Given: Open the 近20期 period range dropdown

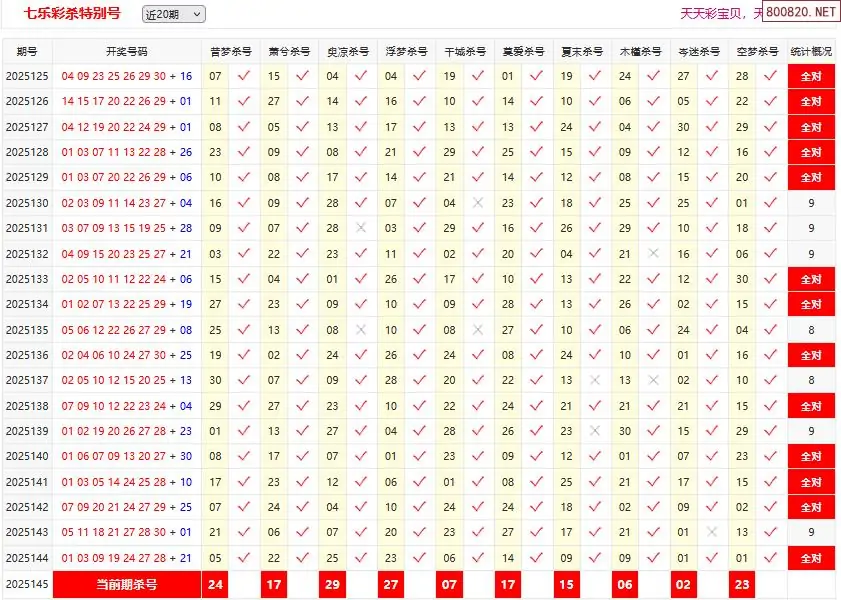Looking at the screenshot, I should [172, 14].
